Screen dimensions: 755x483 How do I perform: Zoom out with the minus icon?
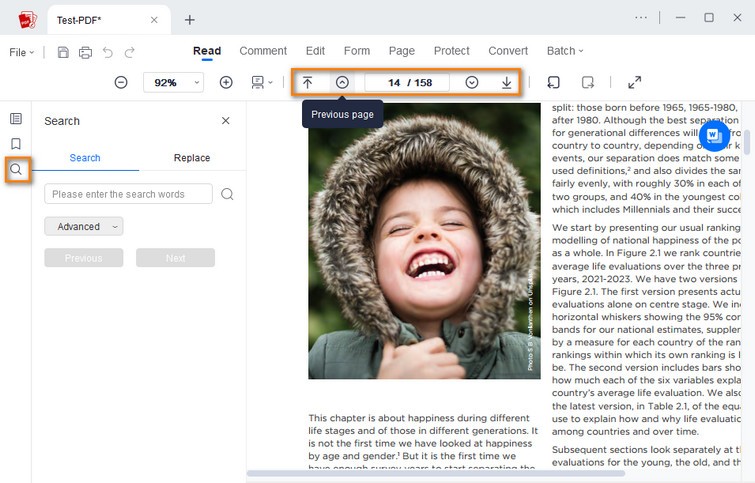(121, 82)
